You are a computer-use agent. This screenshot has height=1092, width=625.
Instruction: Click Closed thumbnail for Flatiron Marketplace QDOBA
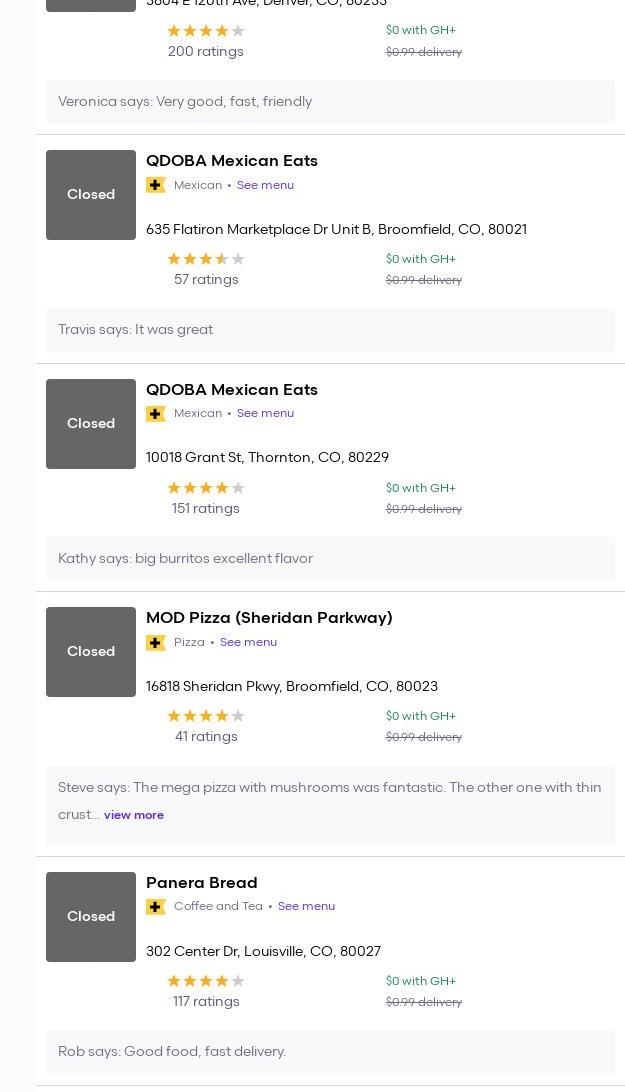pos(91,195)
